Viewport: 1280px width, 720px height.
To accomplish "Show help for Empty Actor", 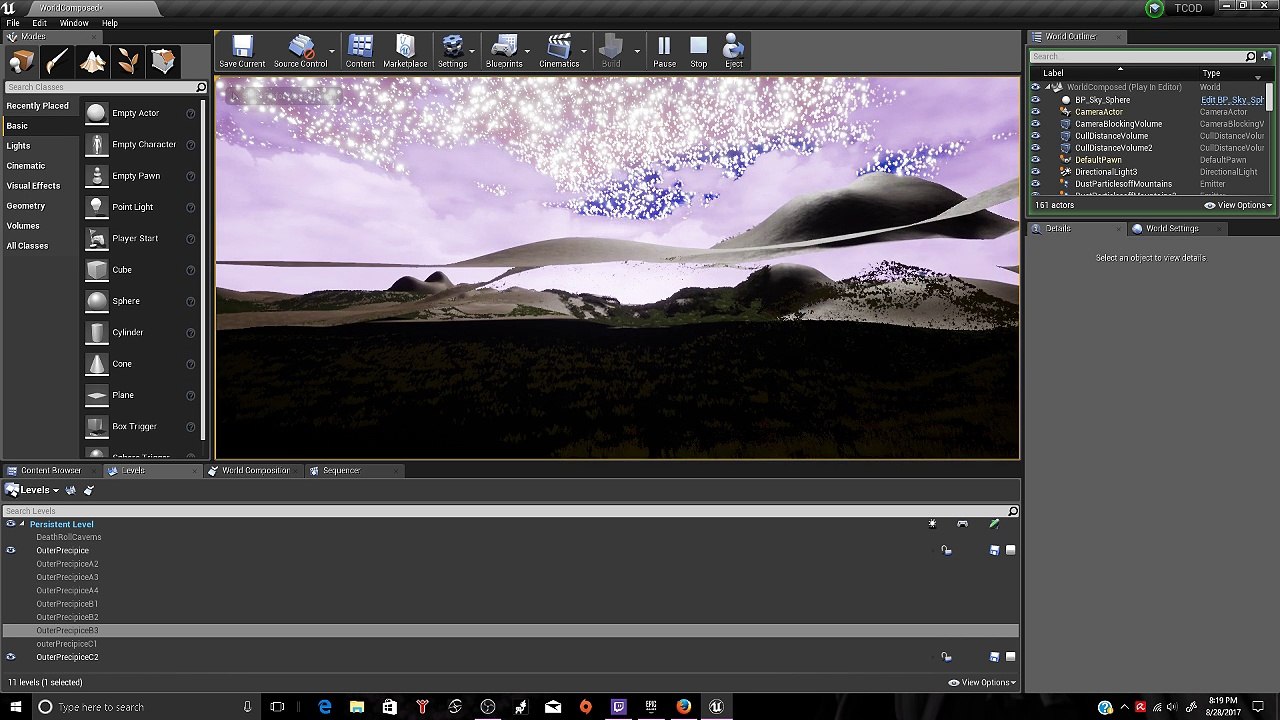I will pos(190,114).
